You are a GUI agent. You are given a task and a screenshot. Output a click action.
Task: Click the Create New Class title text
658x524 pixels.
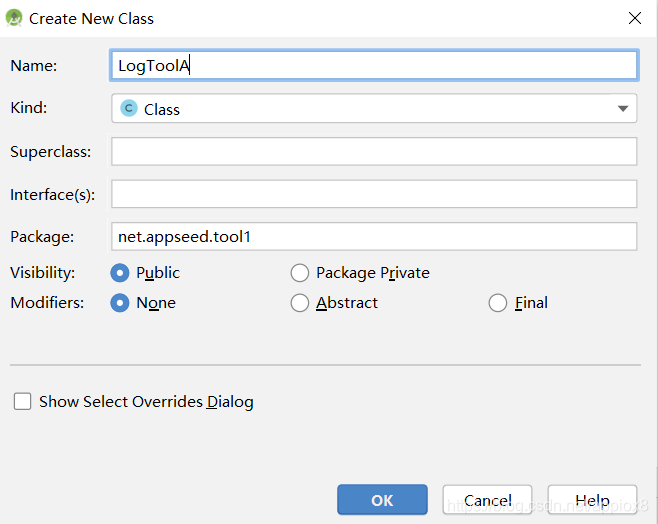[92, 18]
